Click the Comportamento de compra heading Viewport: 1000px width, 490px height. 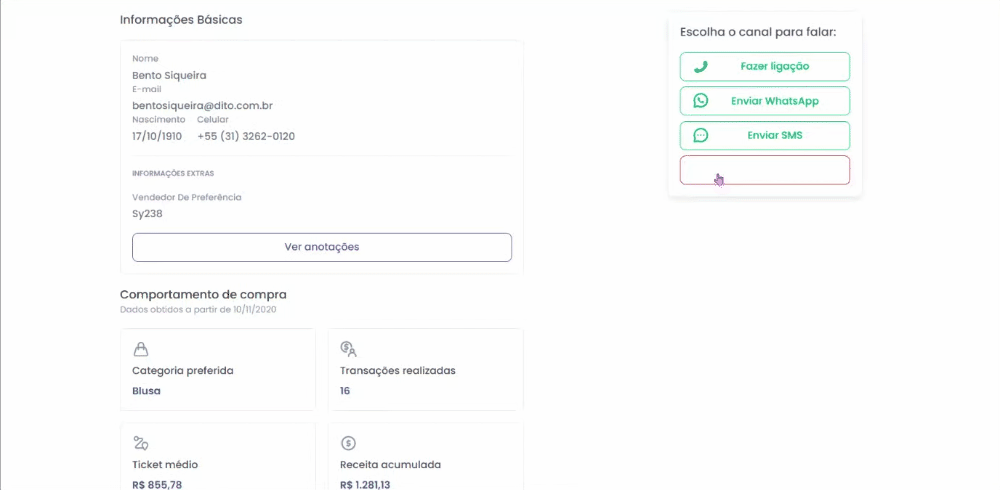tap(203, 295)
